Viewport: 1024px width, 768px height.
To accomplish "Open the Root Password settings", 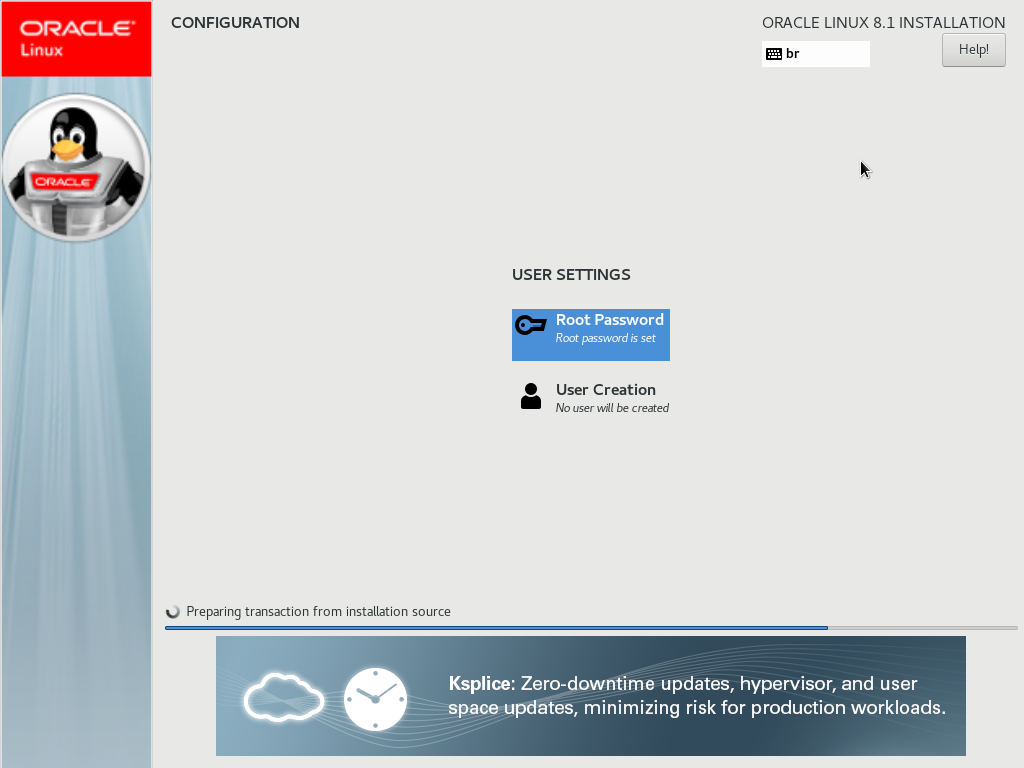I will coord(590,334).
